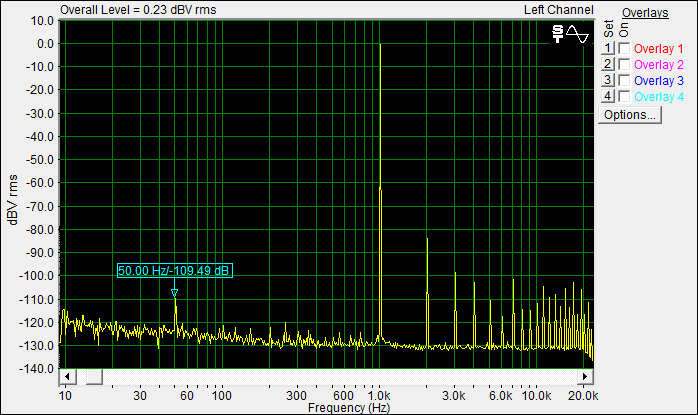The image size is (698, 415).
Task: Click the 10.0 value on the level axis
Action: coord(42,20)
